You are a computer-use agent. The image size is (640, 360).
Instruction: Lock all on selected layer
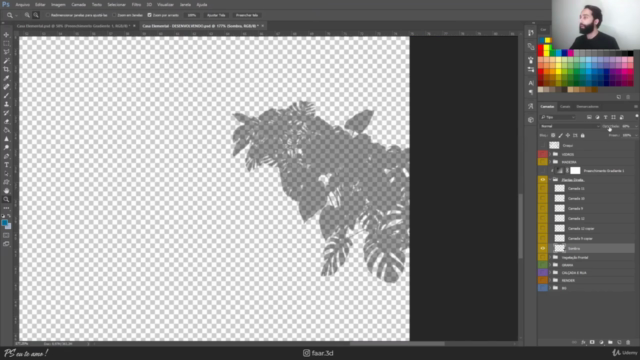pos(582,136)
